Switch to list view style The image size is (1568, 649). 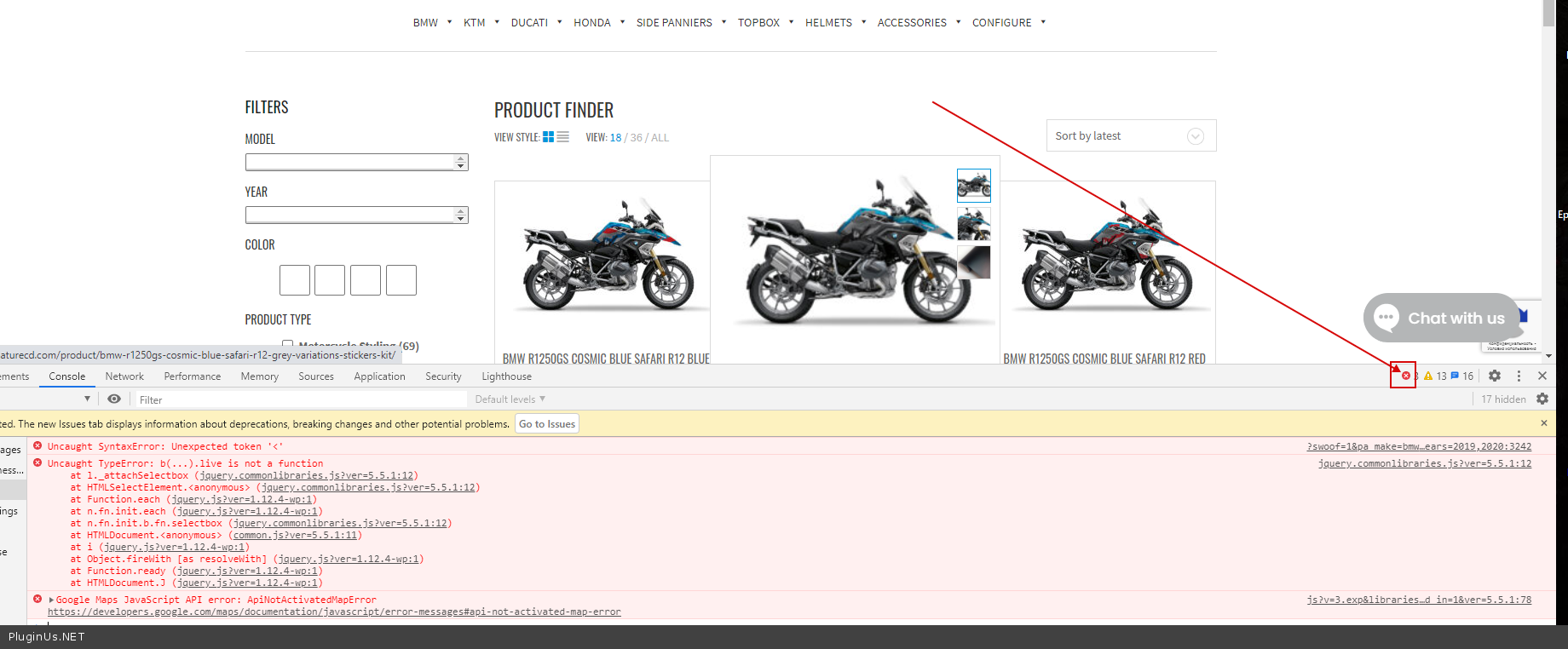point(563,137)
